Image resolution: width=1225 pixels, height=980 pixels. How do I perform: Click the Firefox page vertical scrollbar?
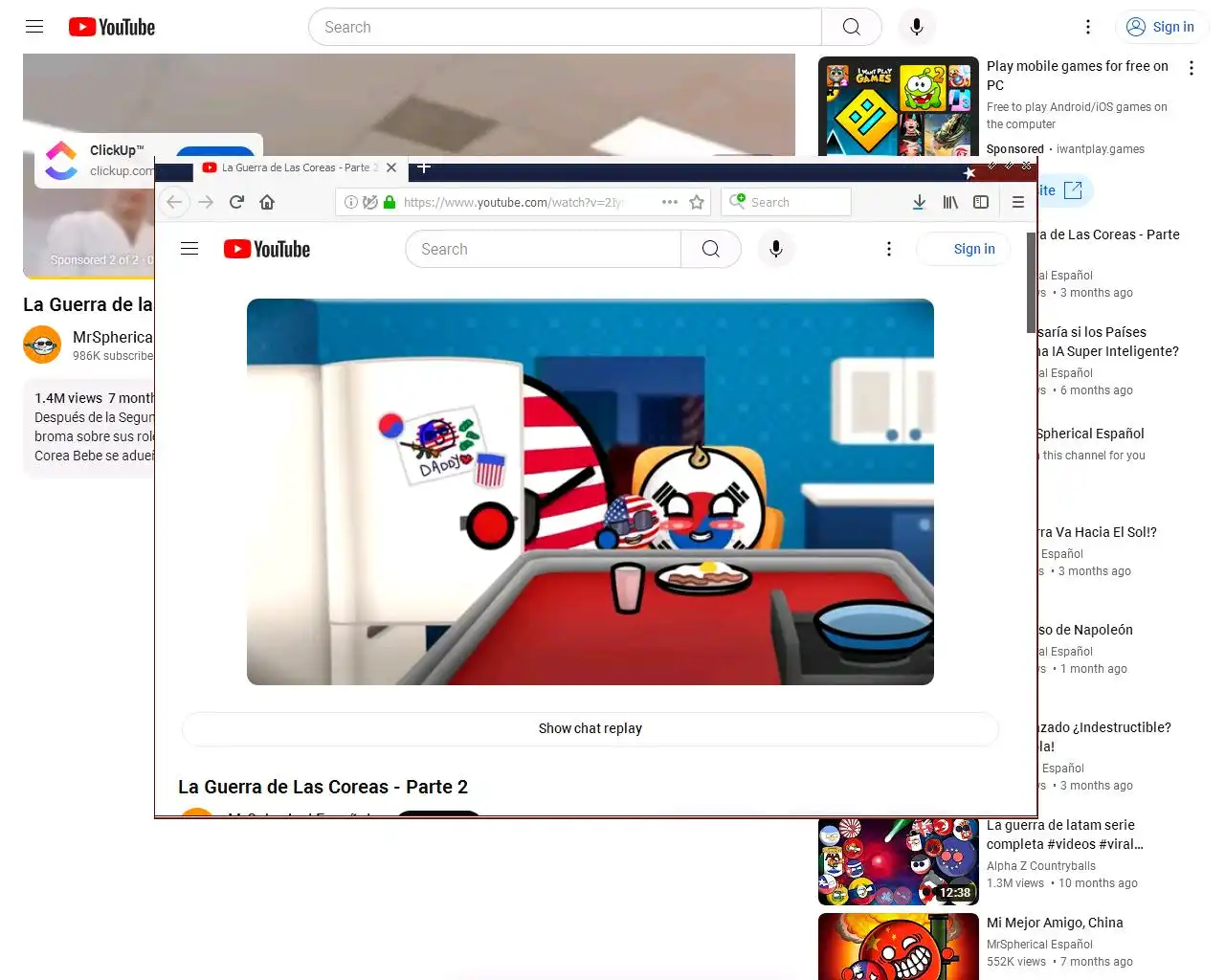point(1031,281)
